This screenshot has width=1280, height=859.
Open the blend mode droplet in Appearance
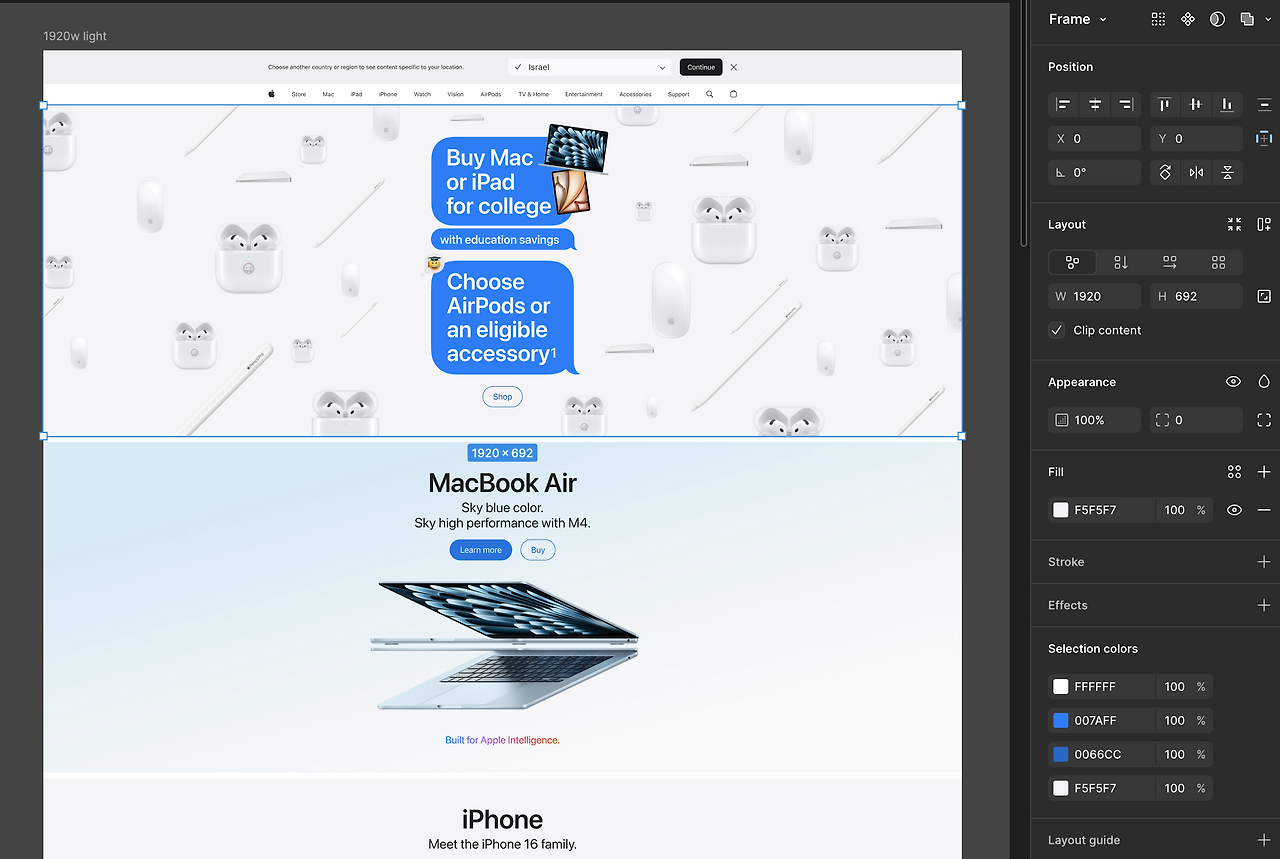1264,382
